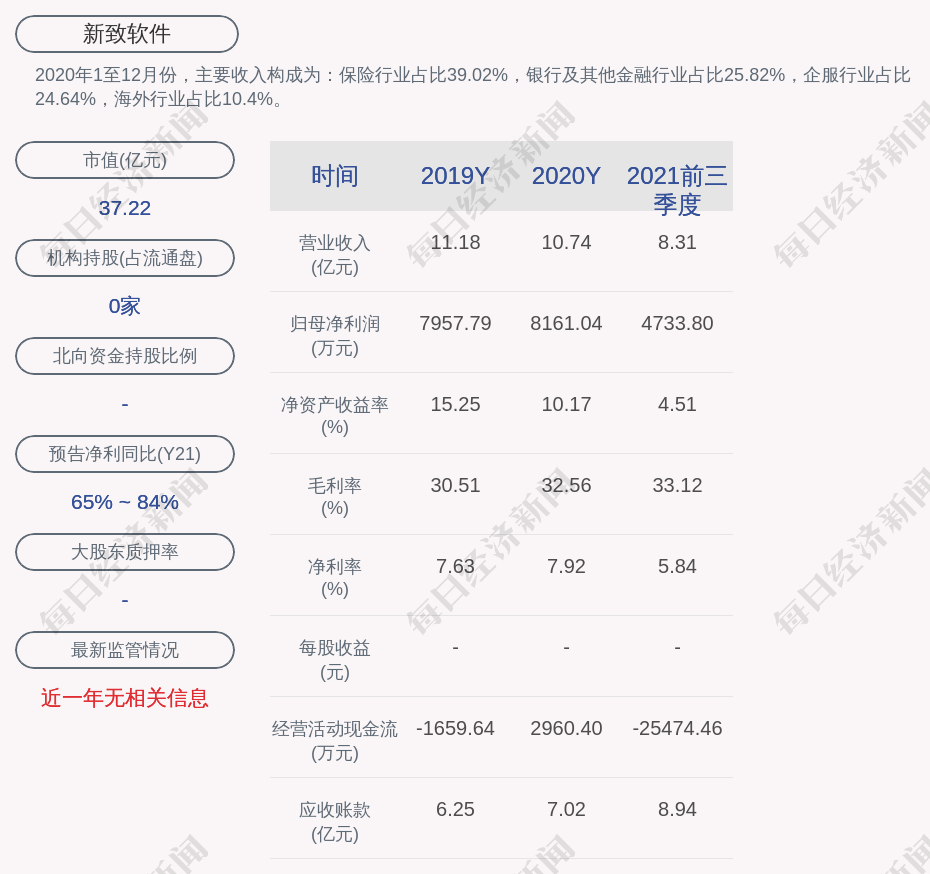Click gross margin value 32.56
This screenshot has width=930, height=874.
(x=566, y=485)
